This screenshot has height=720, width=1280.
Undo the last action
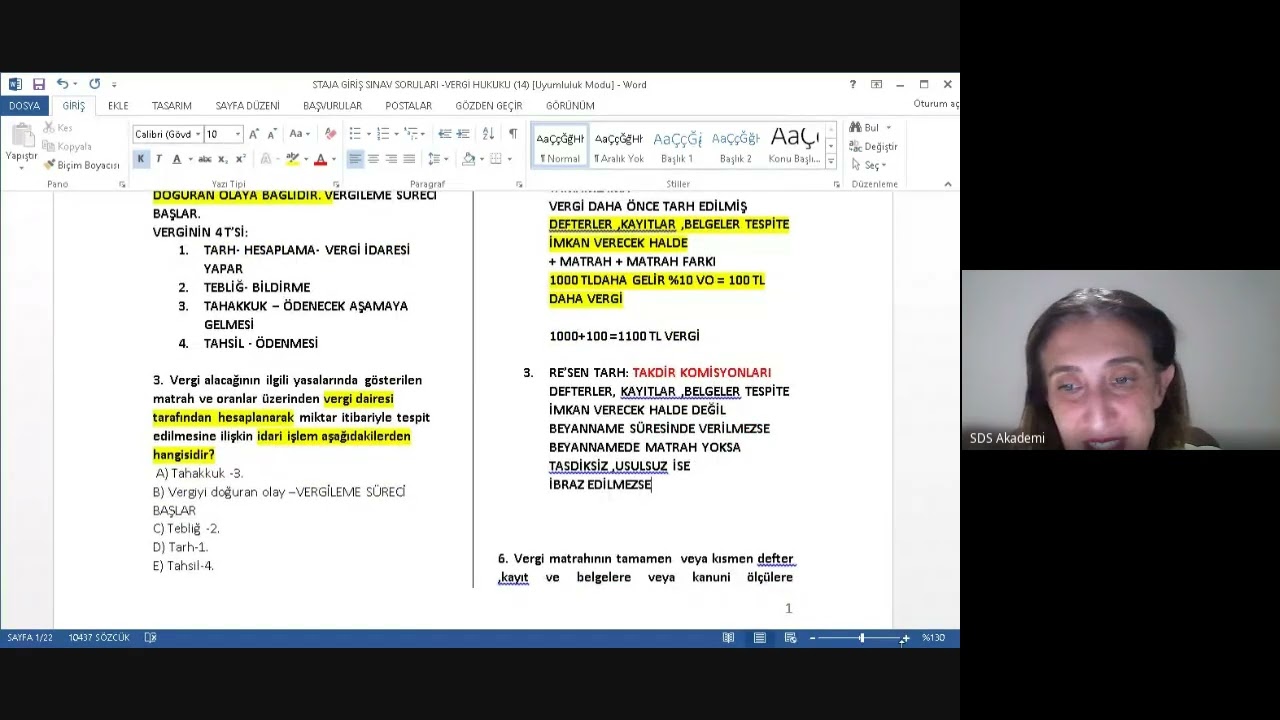(x=62, y=85)
